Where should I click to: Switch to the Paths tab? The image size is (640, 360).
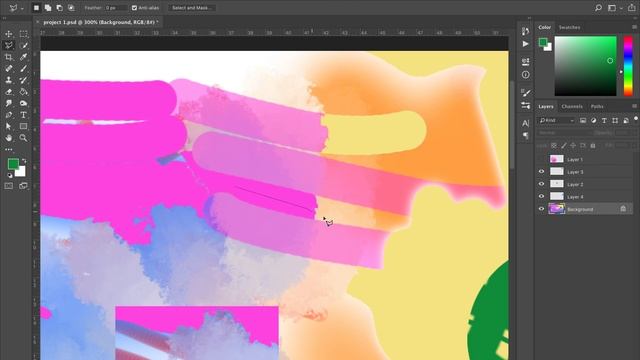[x=597, y=107]
